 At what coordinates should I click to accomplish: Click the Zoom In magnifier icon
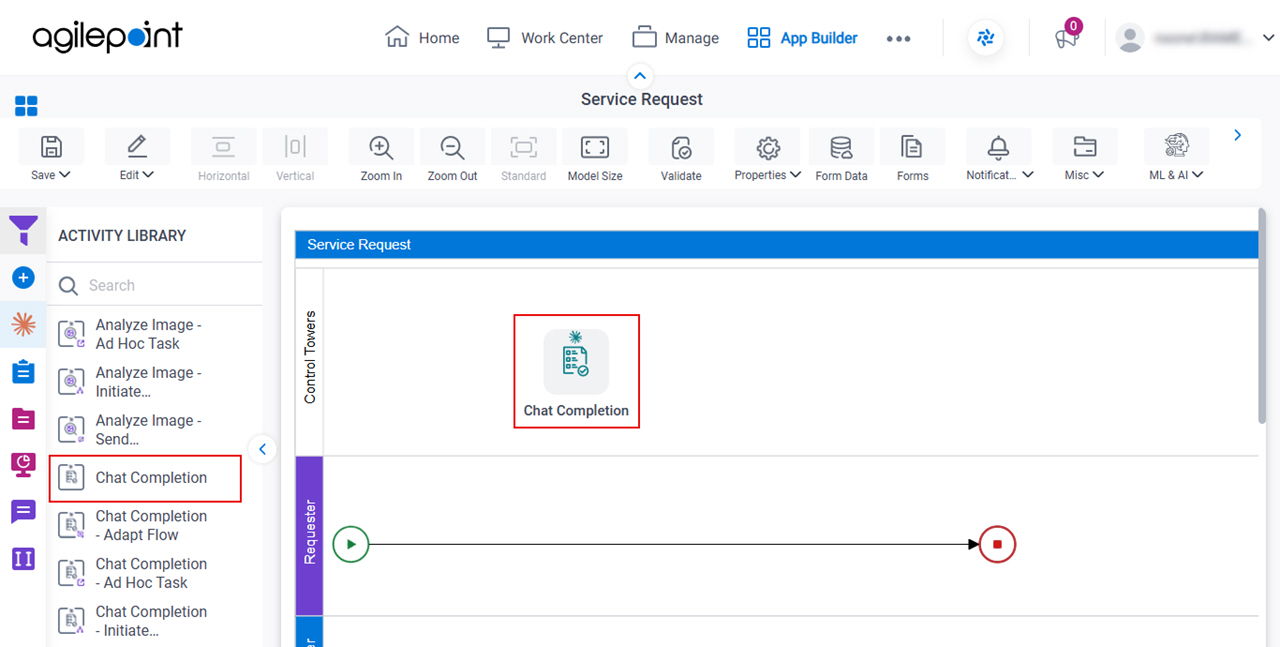[381, 148]
